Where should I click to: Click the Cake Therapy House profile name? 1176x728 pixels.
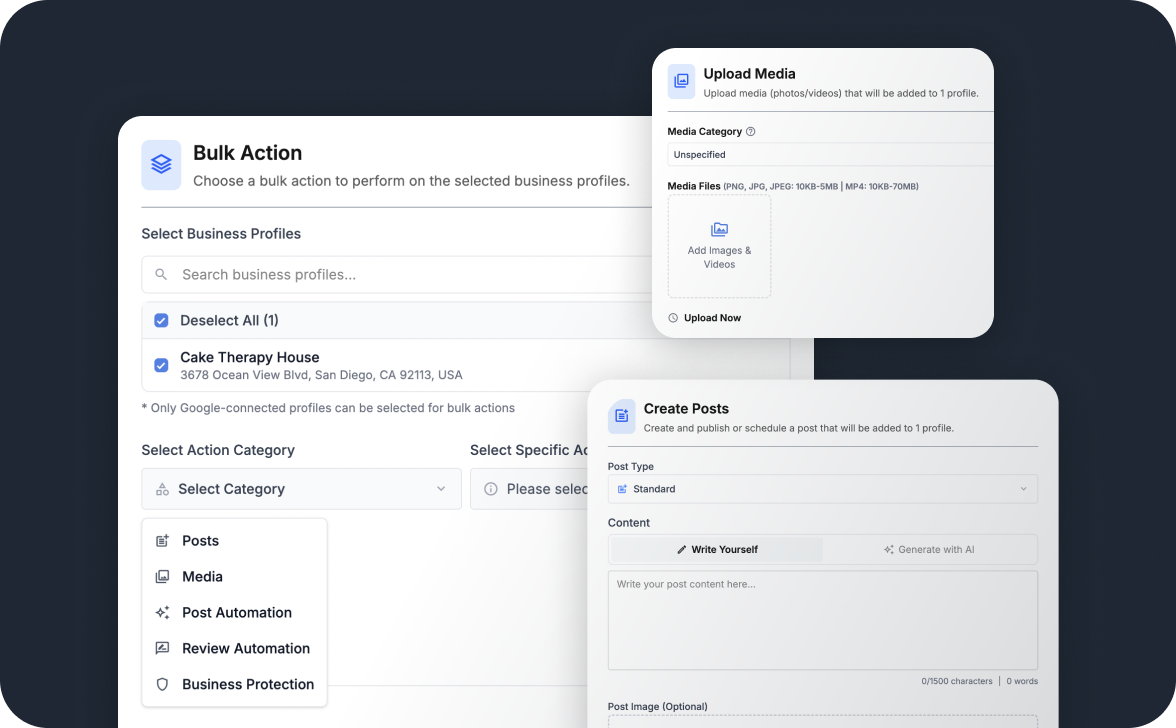(x=250, y=358)
